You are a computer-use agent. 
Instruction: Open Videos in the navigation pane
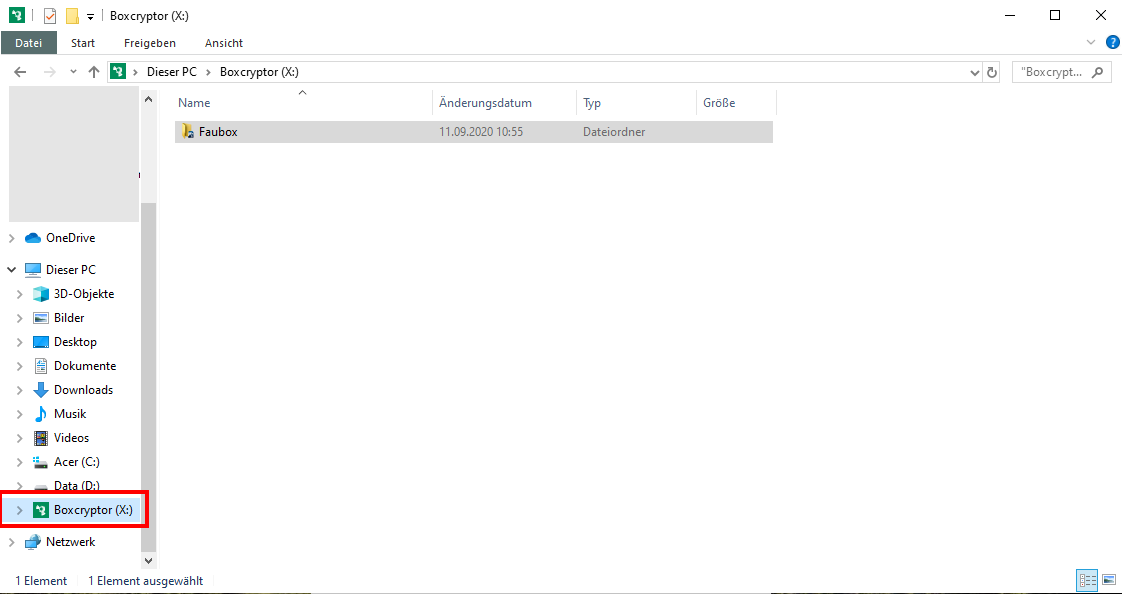point(71,438)
